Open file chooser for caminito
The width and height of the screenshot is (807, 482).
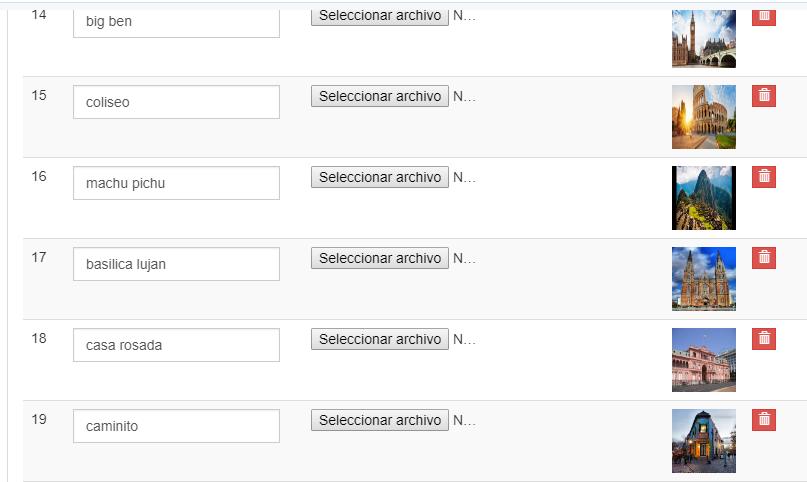[380, 420]
